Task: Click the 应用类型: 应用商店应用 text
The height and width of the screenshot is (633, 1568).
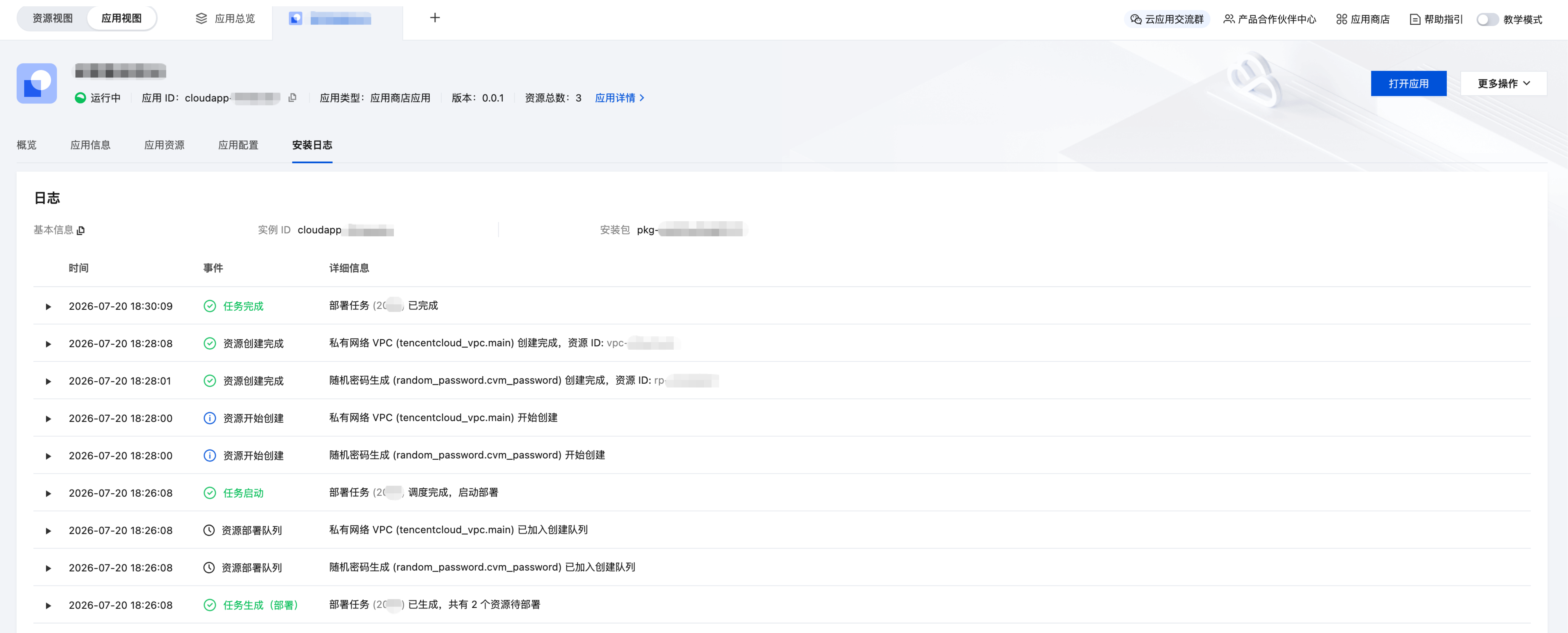Action: [x=375, y=98]
